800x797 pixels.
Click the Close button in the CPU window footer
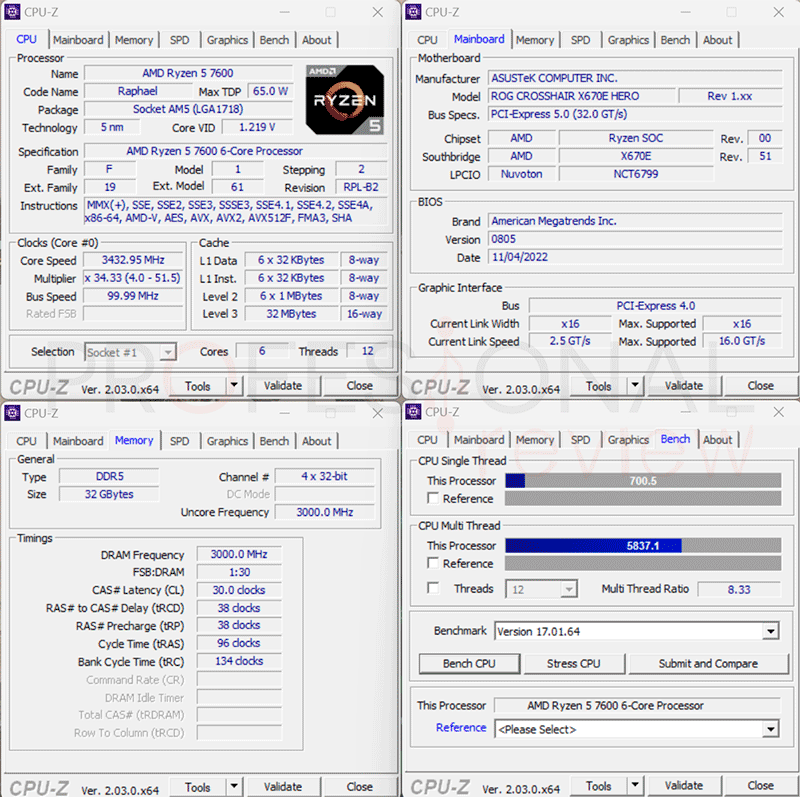(360, 386)
